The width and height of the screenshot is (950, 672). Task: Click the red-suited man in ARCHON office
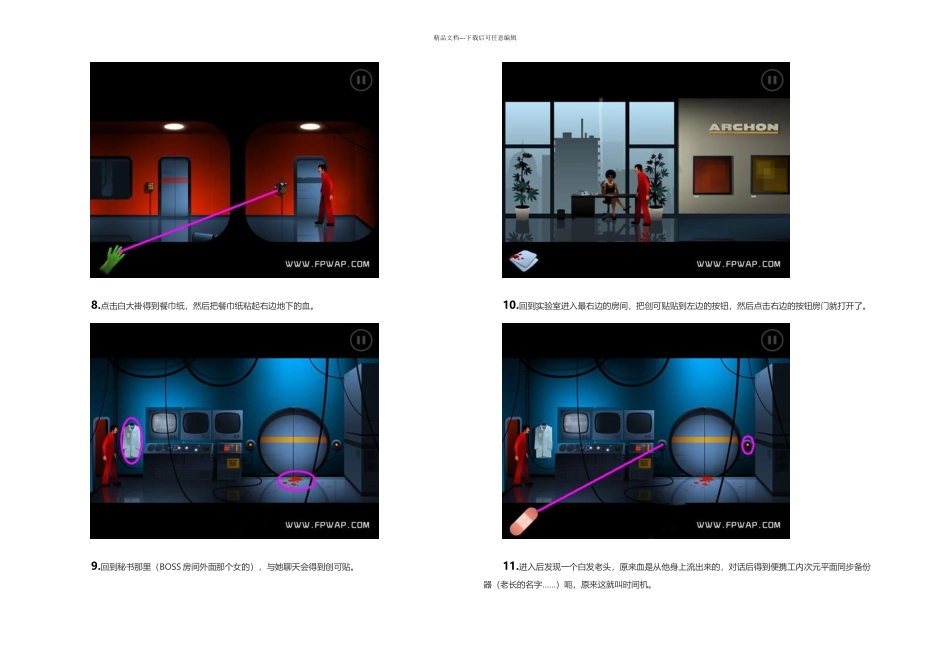tap(641, 194)
